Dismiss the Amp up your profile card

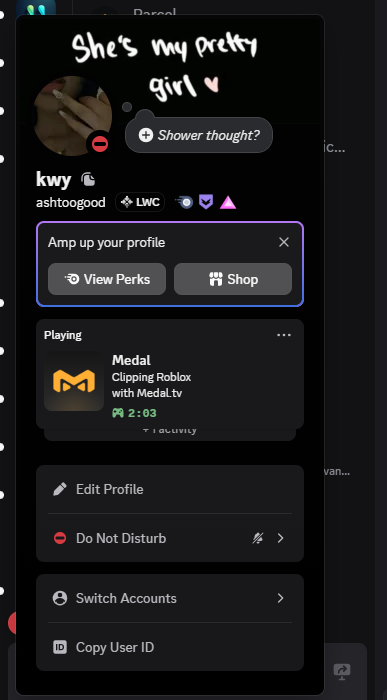pos(284,242)
